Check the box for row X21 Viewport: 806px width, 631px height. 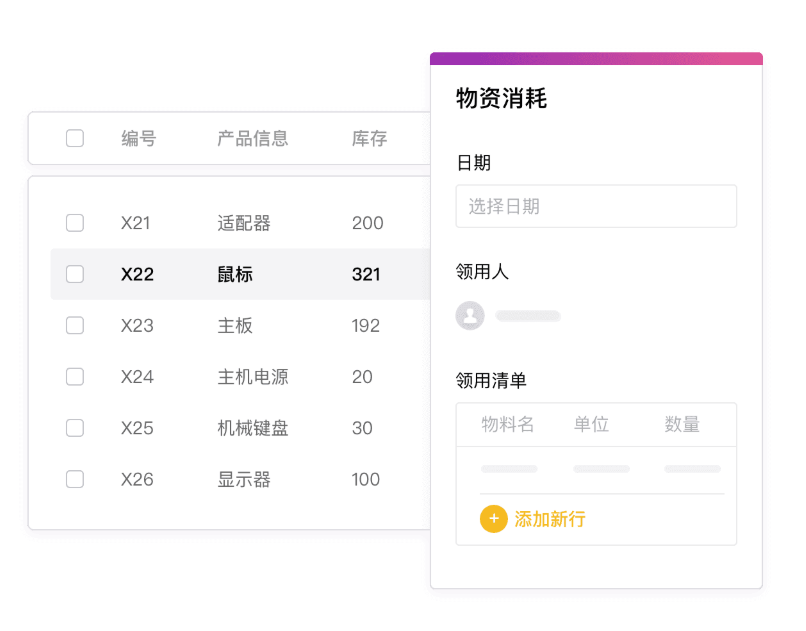click(x=75, y=223)
